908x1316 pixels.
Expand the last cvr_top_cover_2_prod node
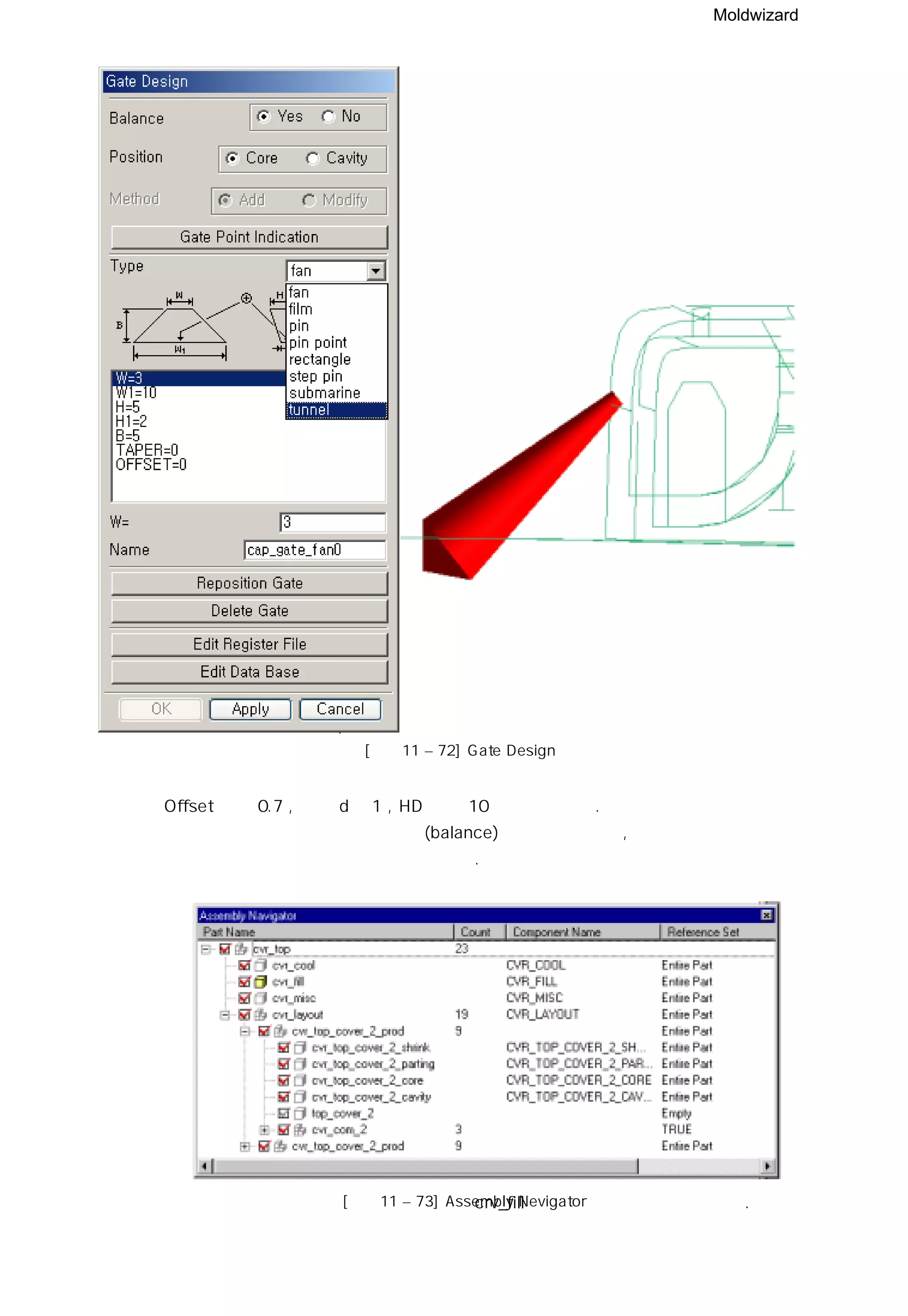click(x=245, y=1147)
